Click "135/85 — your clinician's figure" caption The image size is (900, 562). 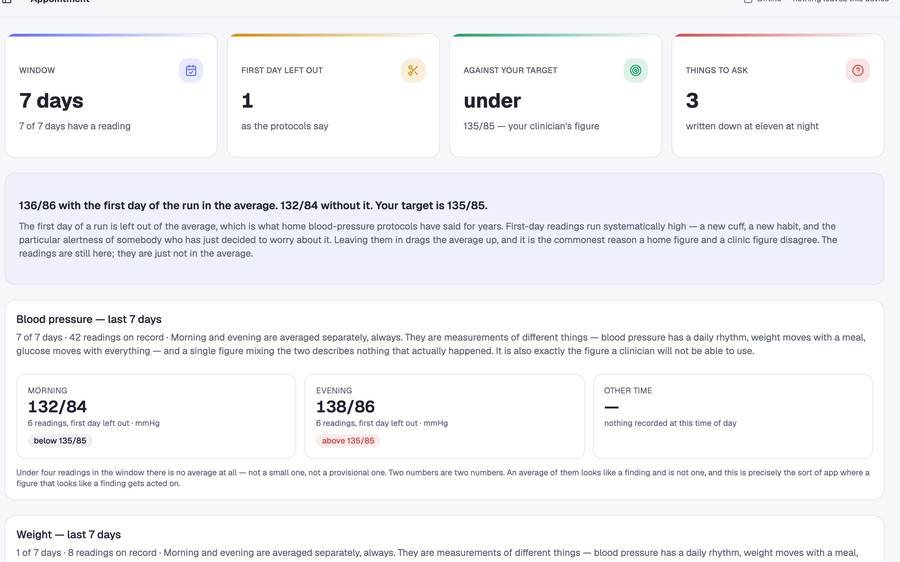pyautogui.click(x=531, y=126)
